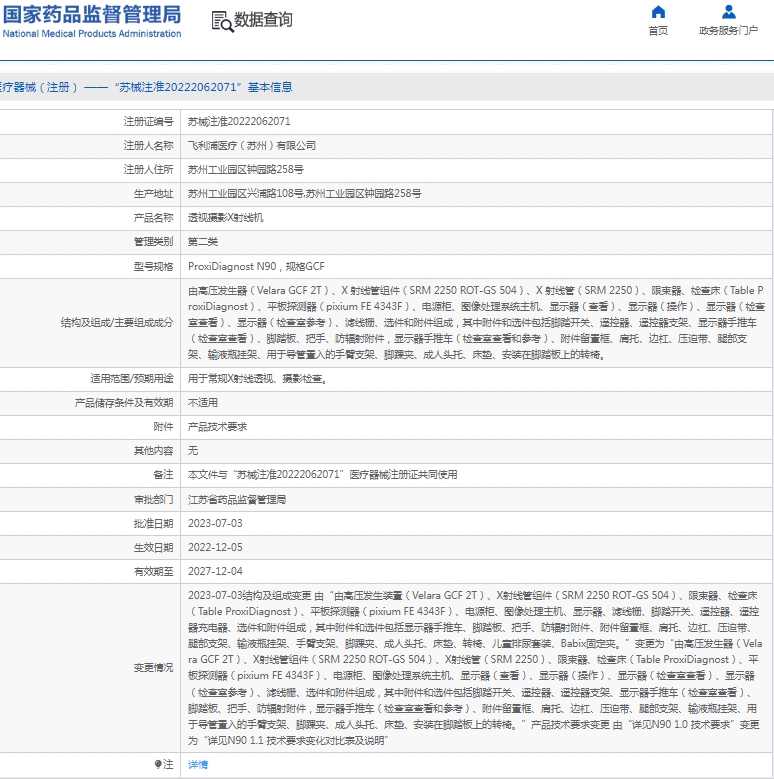Click the 基本信息 section header title
Viewport: 774px width, 779px height.
(x=147, y=87)
